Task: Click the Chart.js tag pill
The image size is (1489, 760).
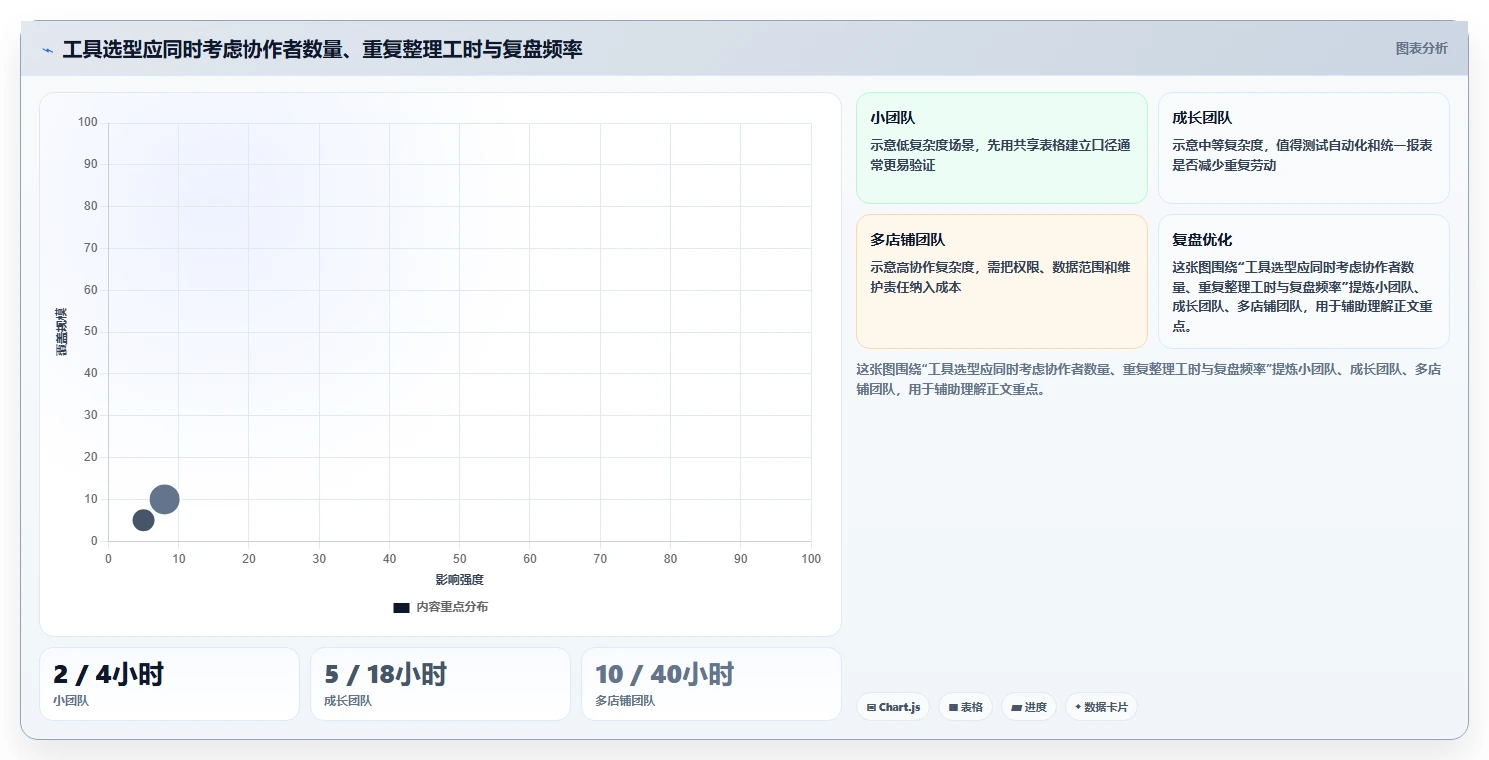Action: click(893, 707)
